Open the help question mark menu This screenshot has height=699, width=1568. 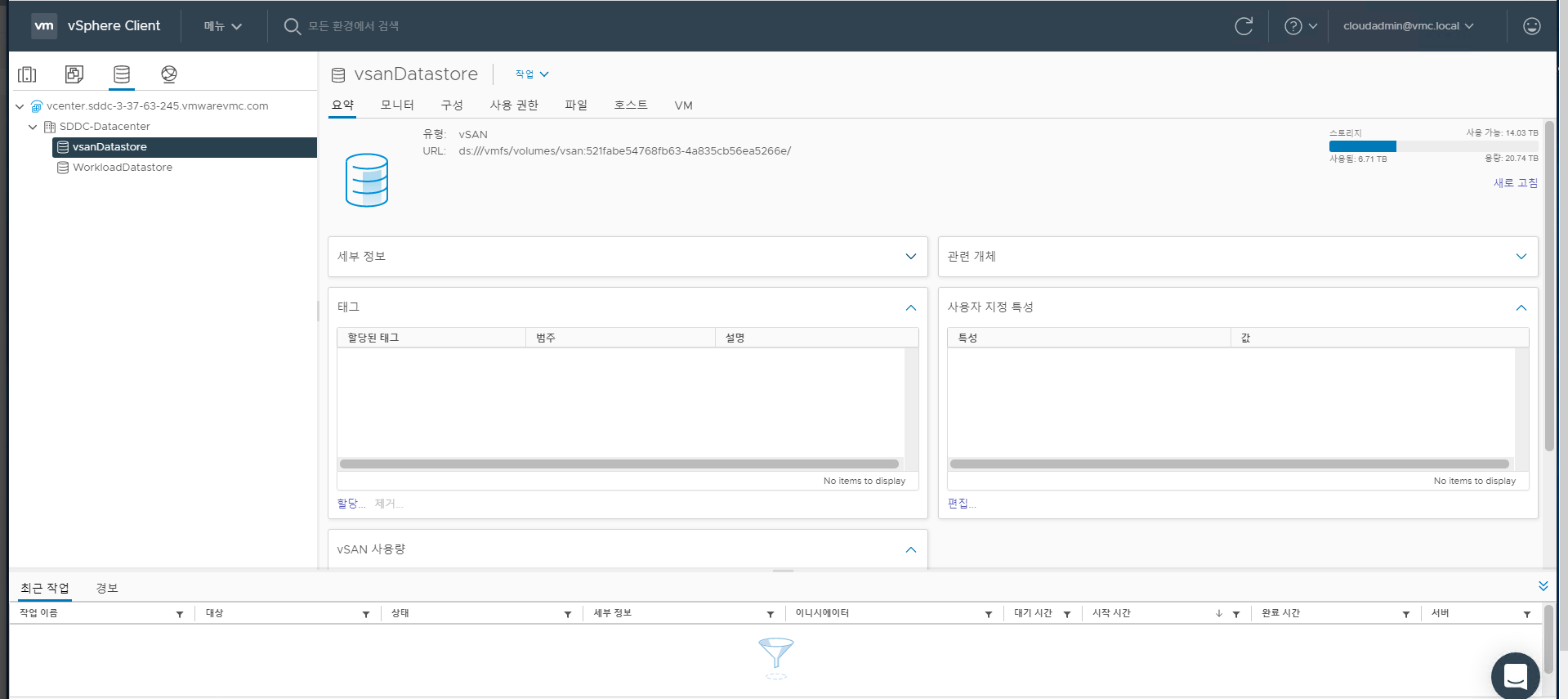(1301, 26)
